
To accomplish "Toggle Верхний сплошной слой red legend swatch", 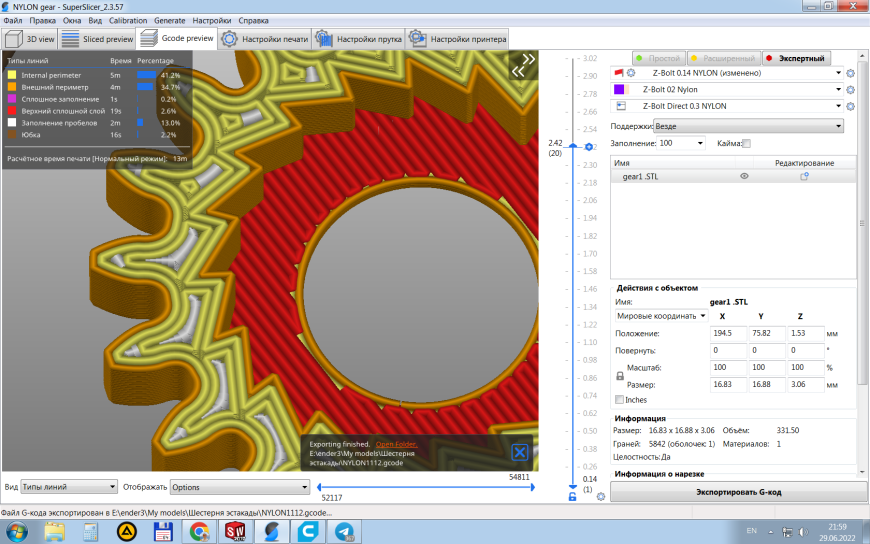I will tap(12, 111).
